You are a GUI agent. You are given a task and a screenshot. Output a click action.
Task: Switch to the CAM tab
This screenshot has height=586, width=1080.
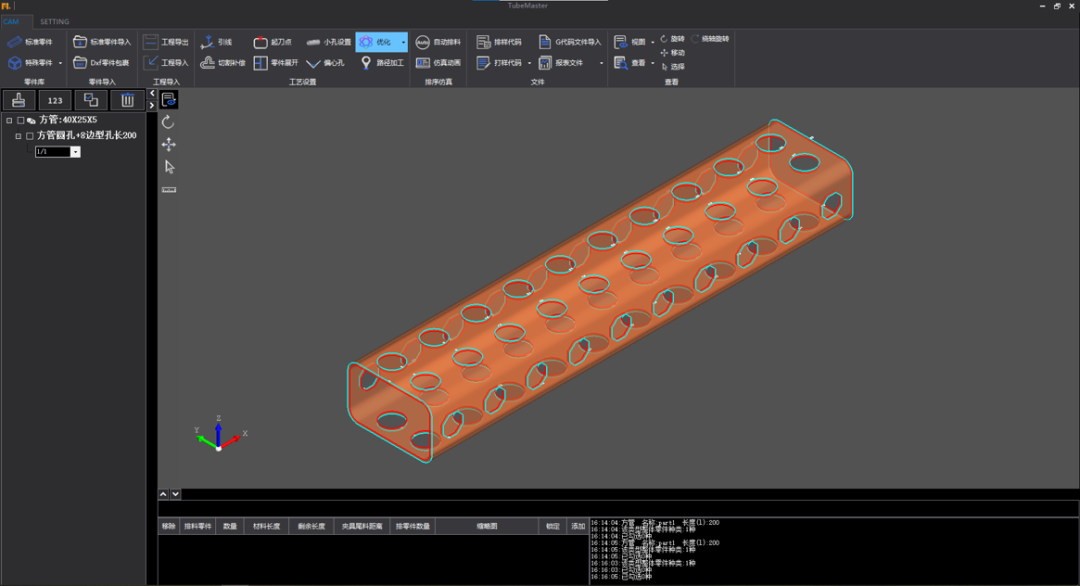coord(11,21)
